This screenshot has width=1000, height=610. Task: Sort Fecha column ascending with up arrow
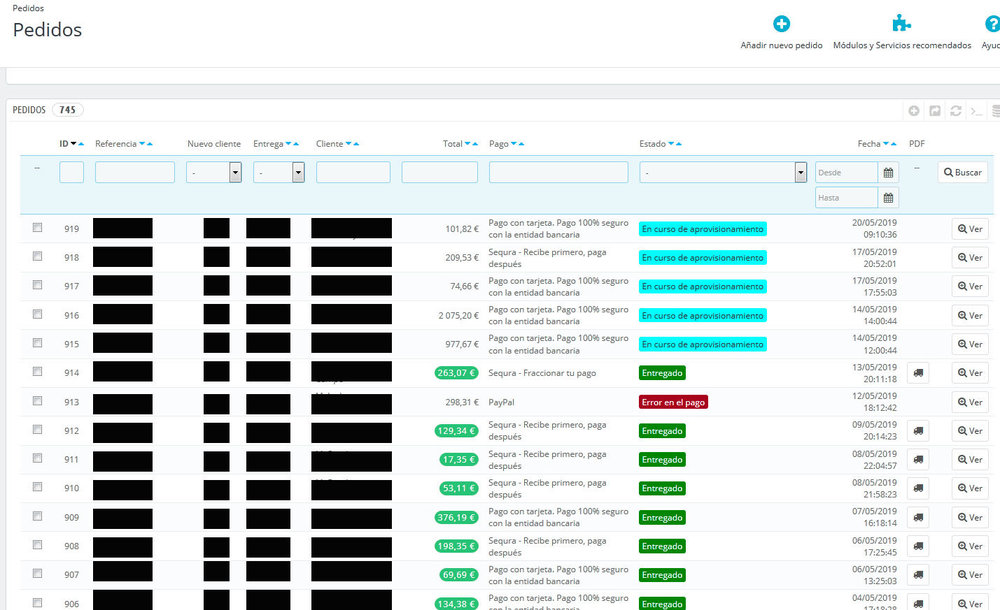click(895, 144)
